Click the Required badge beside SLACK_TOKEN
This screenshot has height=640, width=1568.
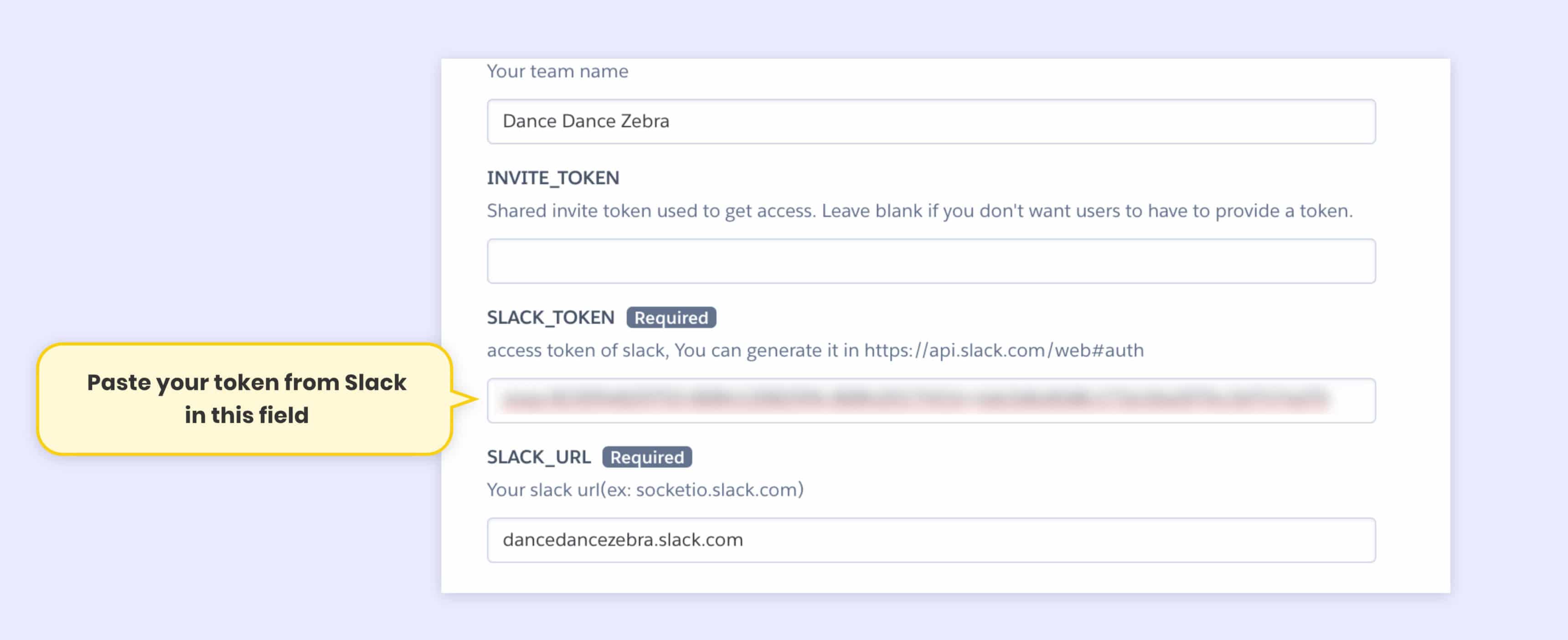point(671,317)
